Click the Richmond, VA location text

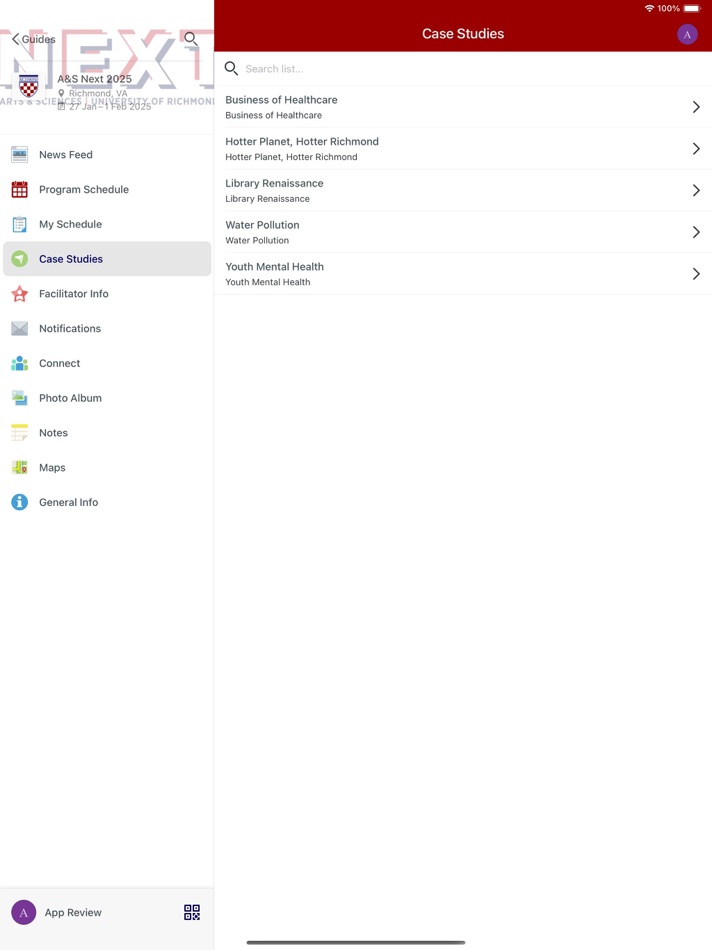tap(98, 93)
